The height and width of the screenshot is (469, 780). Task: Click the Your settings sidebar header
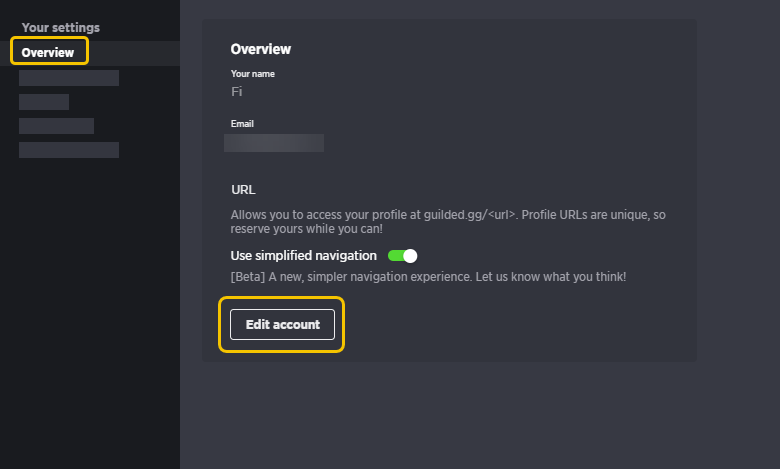(x=61, y=27)
